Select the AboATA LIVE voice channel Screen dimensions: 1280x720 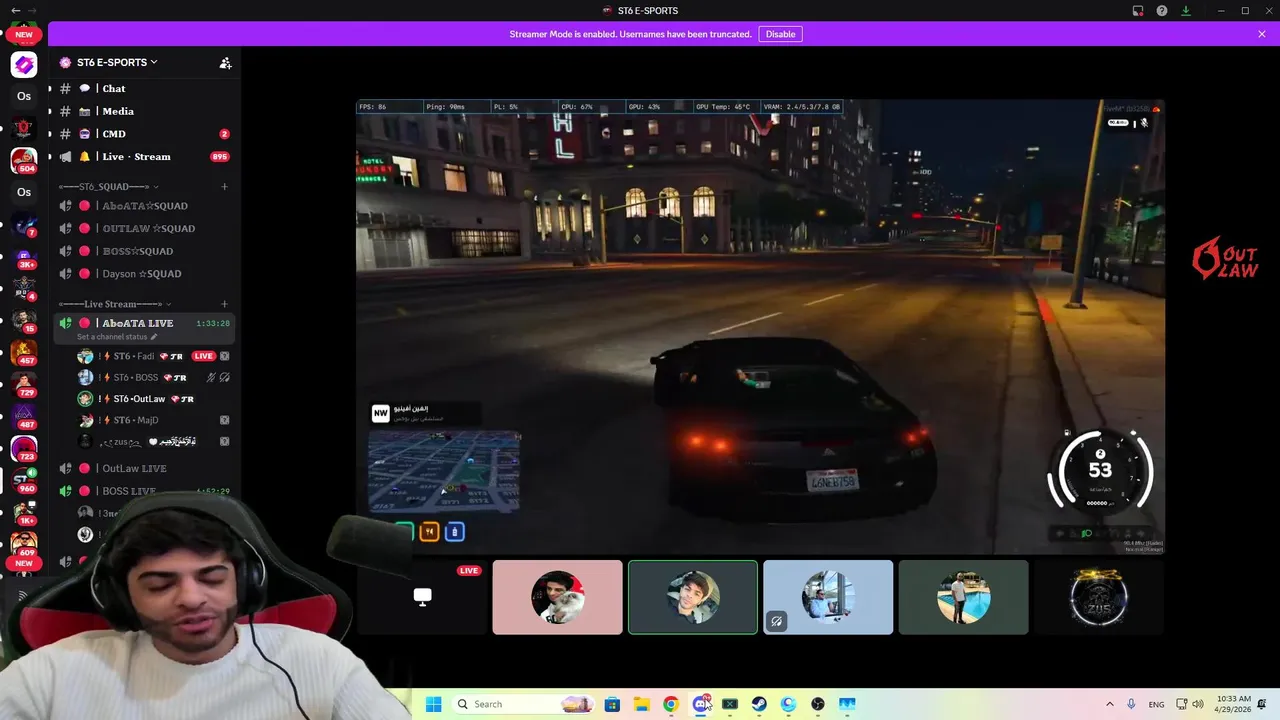pos(145,328)
